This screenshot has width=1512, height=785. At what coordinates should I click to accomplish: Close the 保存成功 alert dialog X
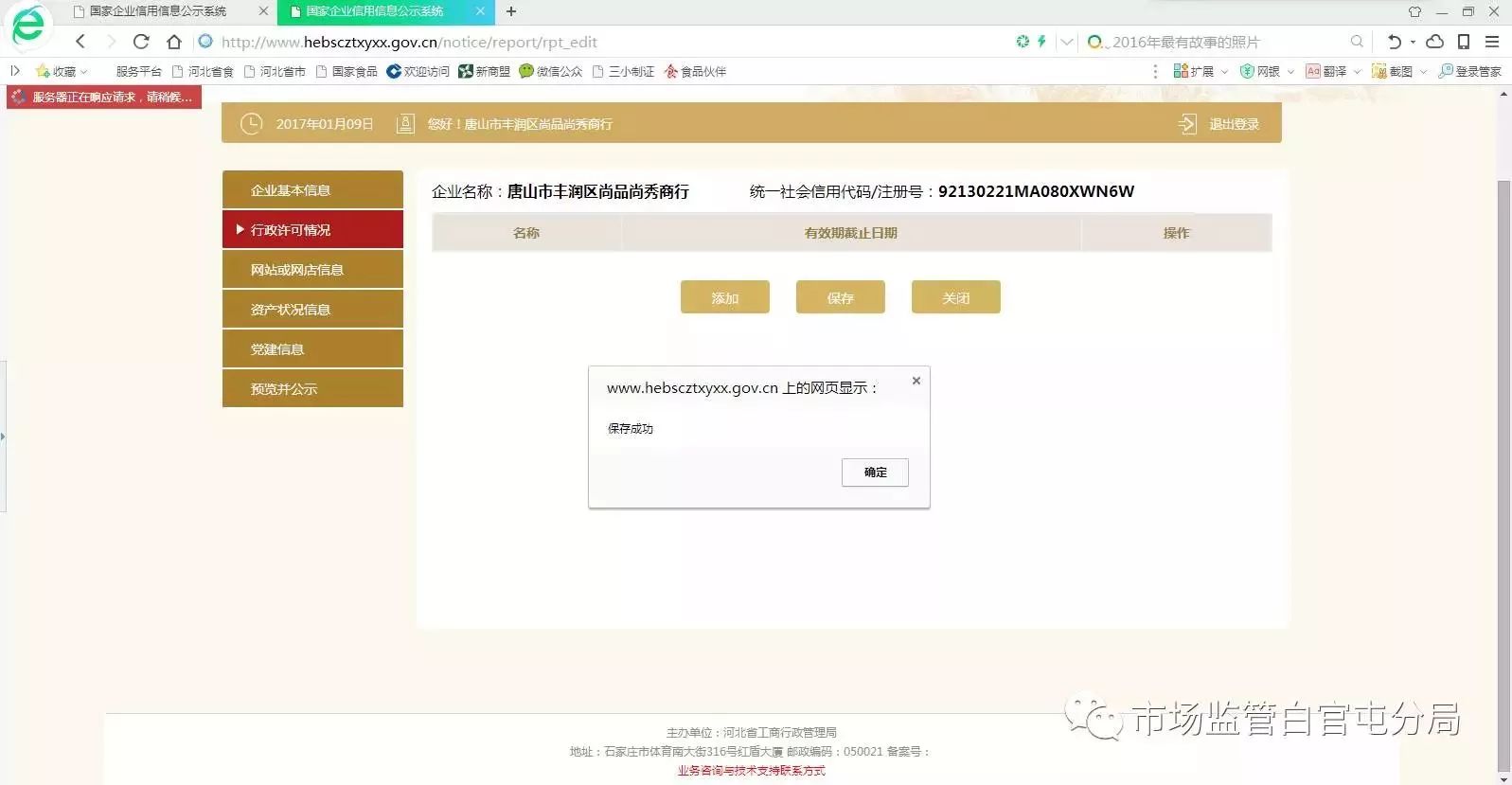click(916, 381)
